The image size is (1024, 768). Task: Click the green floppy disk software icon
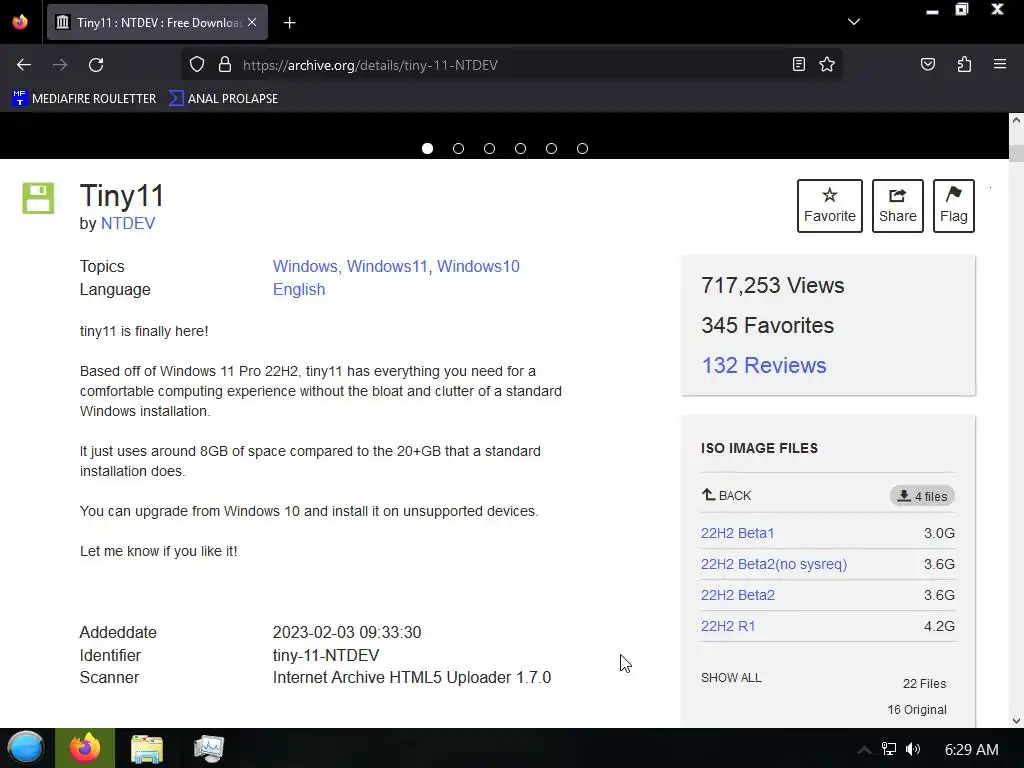coord(38,198)
